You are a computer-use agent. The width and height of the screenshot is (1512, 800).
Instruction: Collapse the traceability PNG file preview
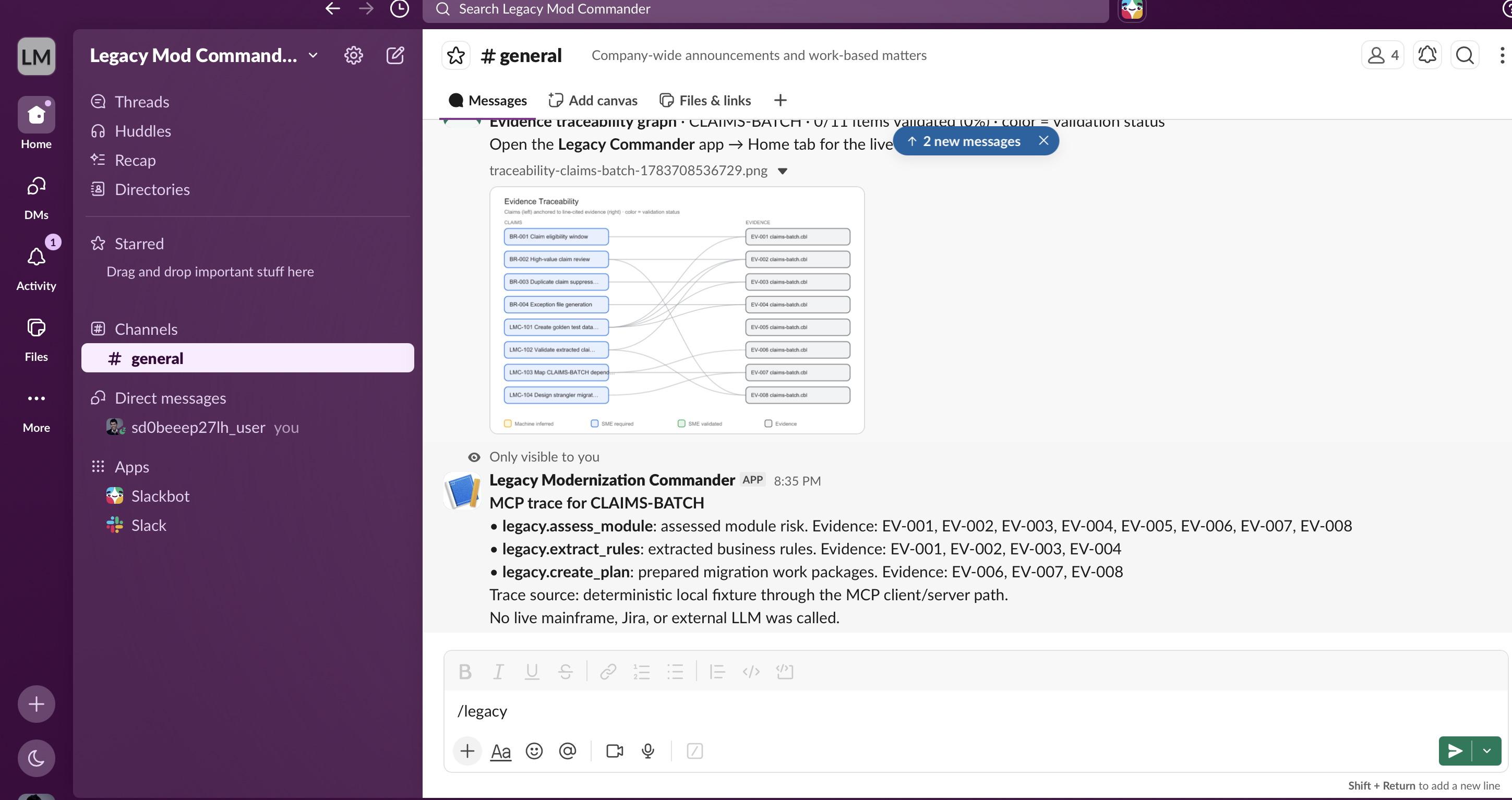pyautogui.click(x=783, y=171)
